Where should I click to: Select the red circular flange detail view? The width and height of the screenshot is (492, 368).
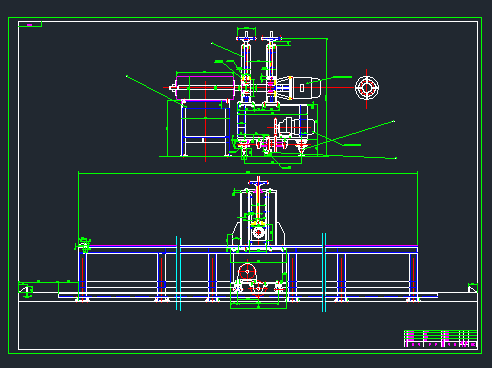[x=367, y=88]
